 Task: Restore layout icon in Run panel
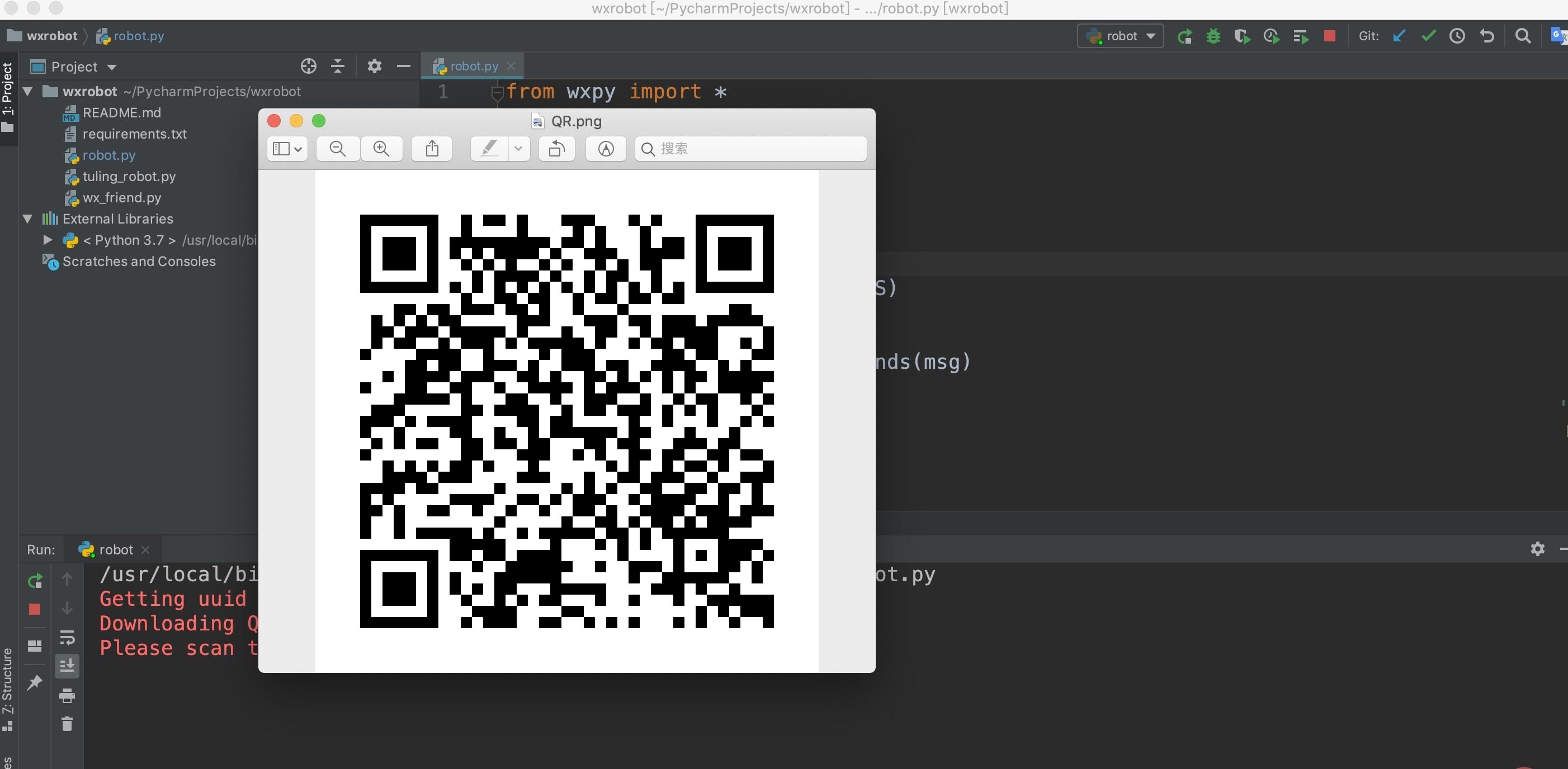click(x=35, y=645)
